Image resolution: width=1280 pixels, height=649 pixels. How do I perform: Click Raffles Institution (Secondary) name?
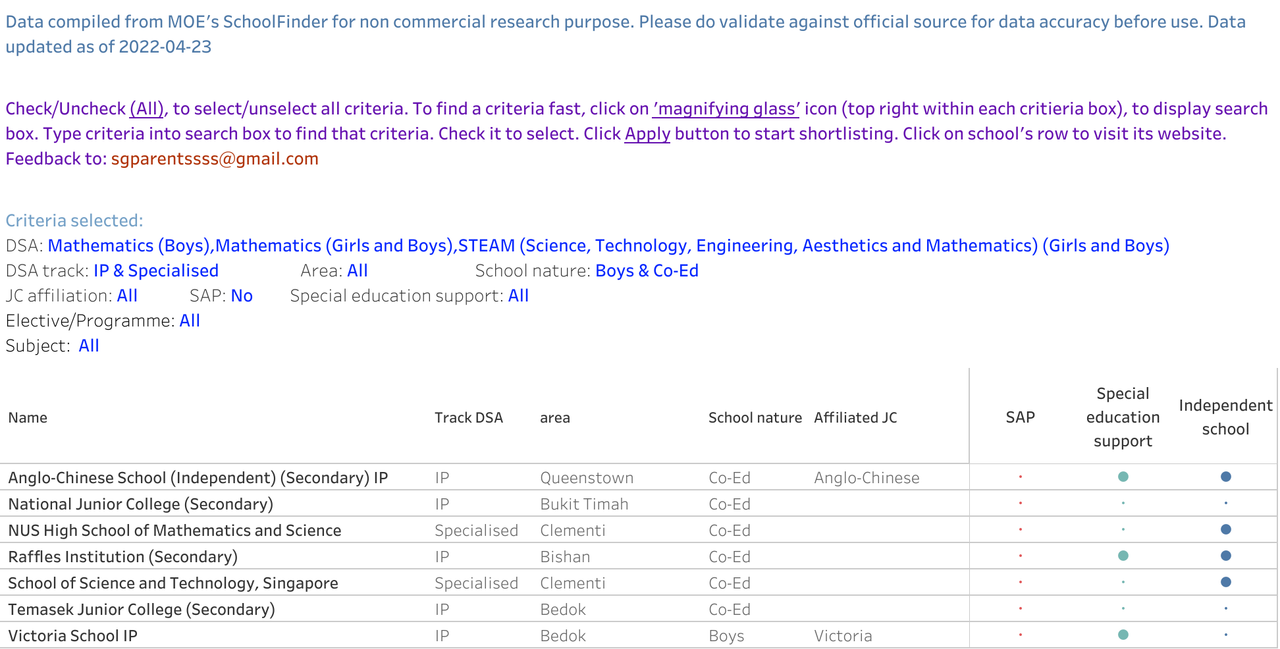click(123, 556)
